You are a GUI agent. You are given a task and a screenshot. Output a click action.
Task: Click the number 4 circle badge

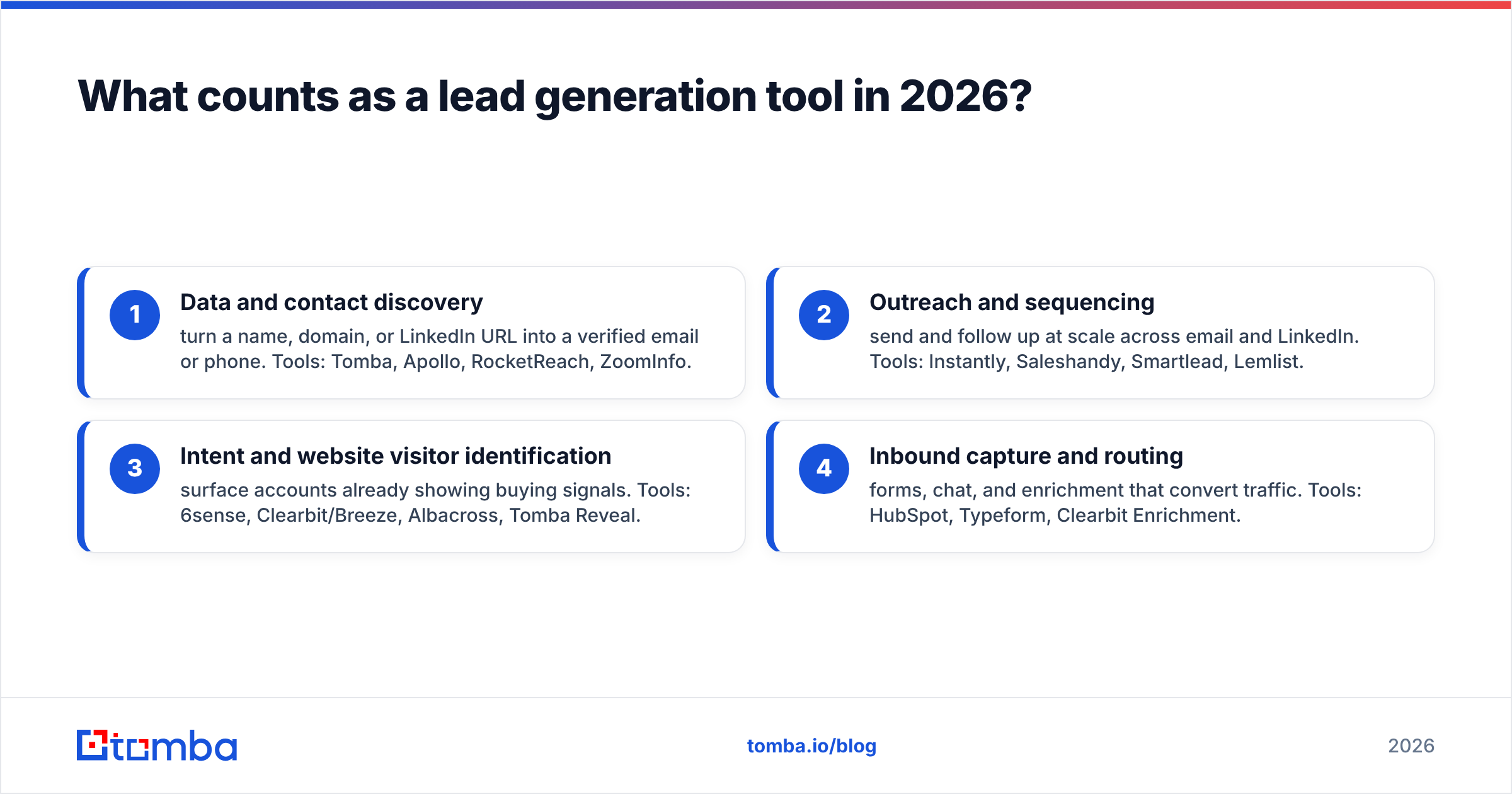(x=824, y=469)
